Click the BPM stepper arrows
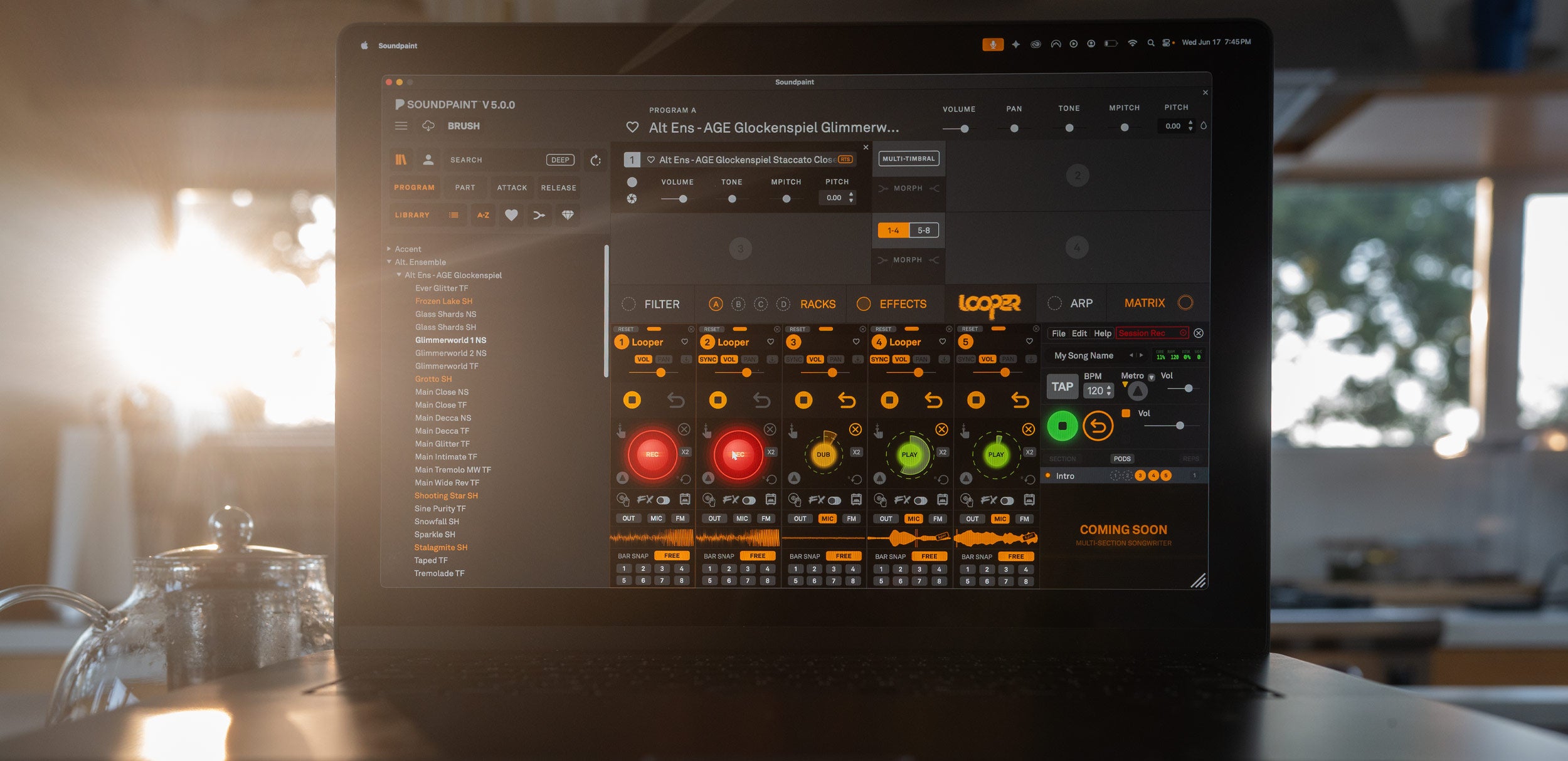 point(1110,391)
